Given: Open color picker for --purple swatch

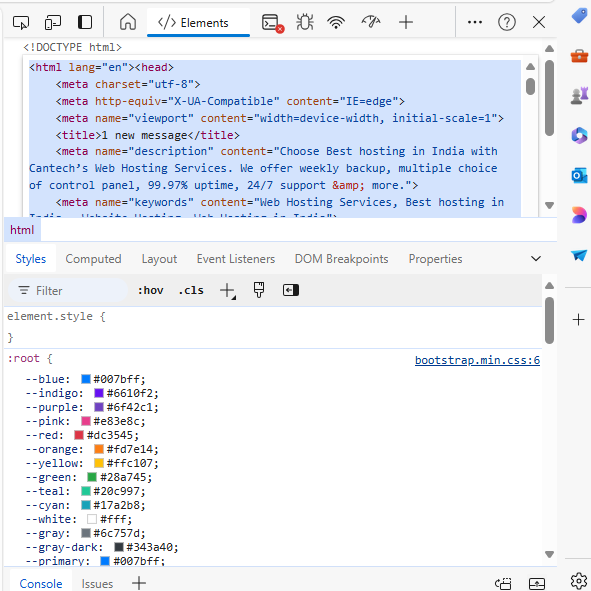Looking at the screenshot, I should click(99, 407).
